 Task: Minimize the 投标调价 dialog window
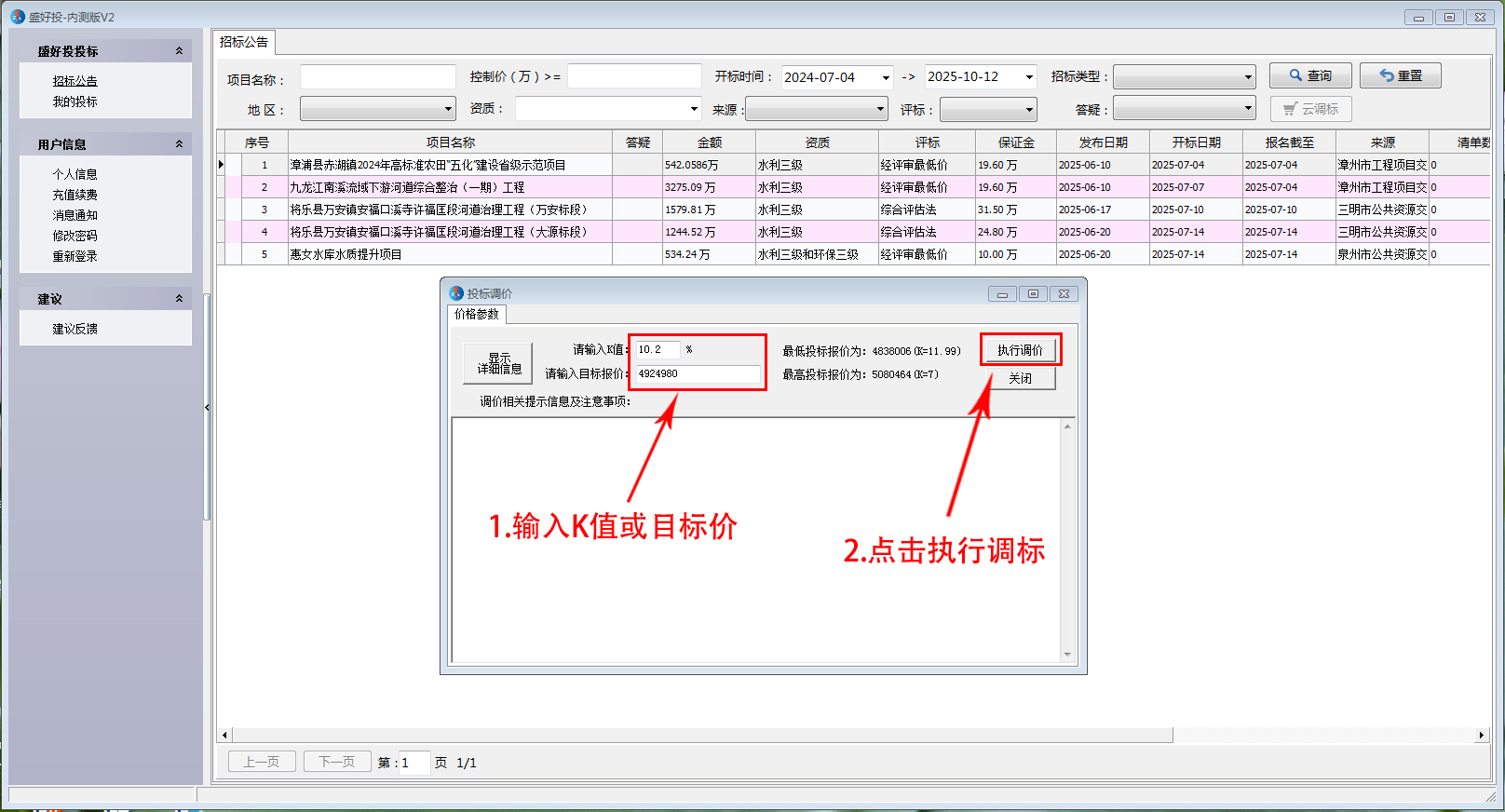tap(1002, 293)
